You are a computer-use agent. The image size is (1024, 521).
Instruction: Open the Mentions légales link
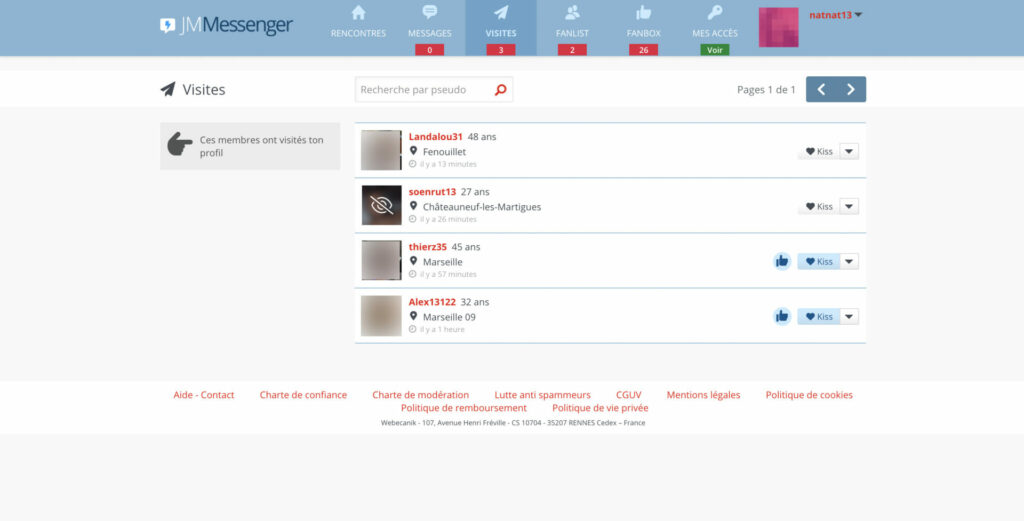703,394
